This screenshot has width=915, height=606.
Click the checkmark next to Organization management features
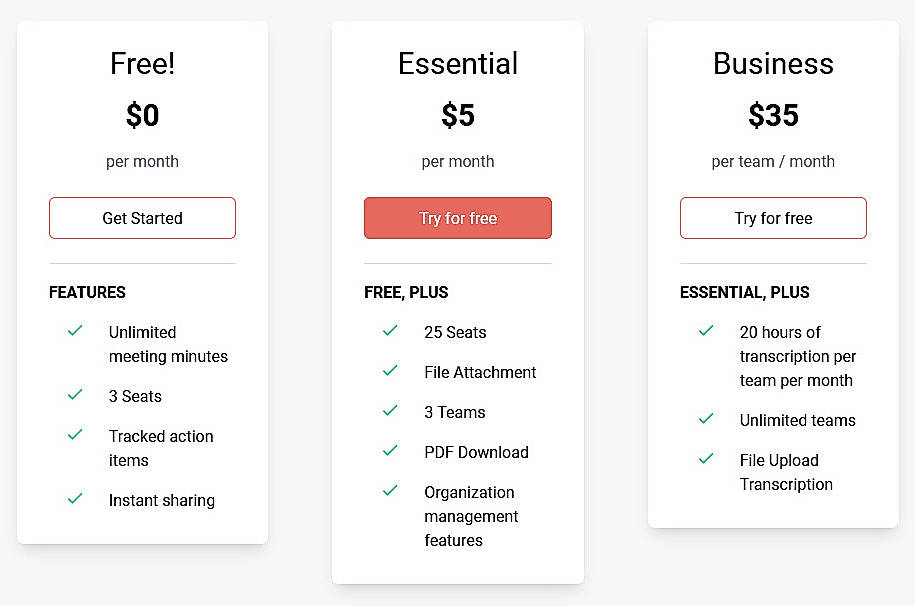[x=390, y=492]
